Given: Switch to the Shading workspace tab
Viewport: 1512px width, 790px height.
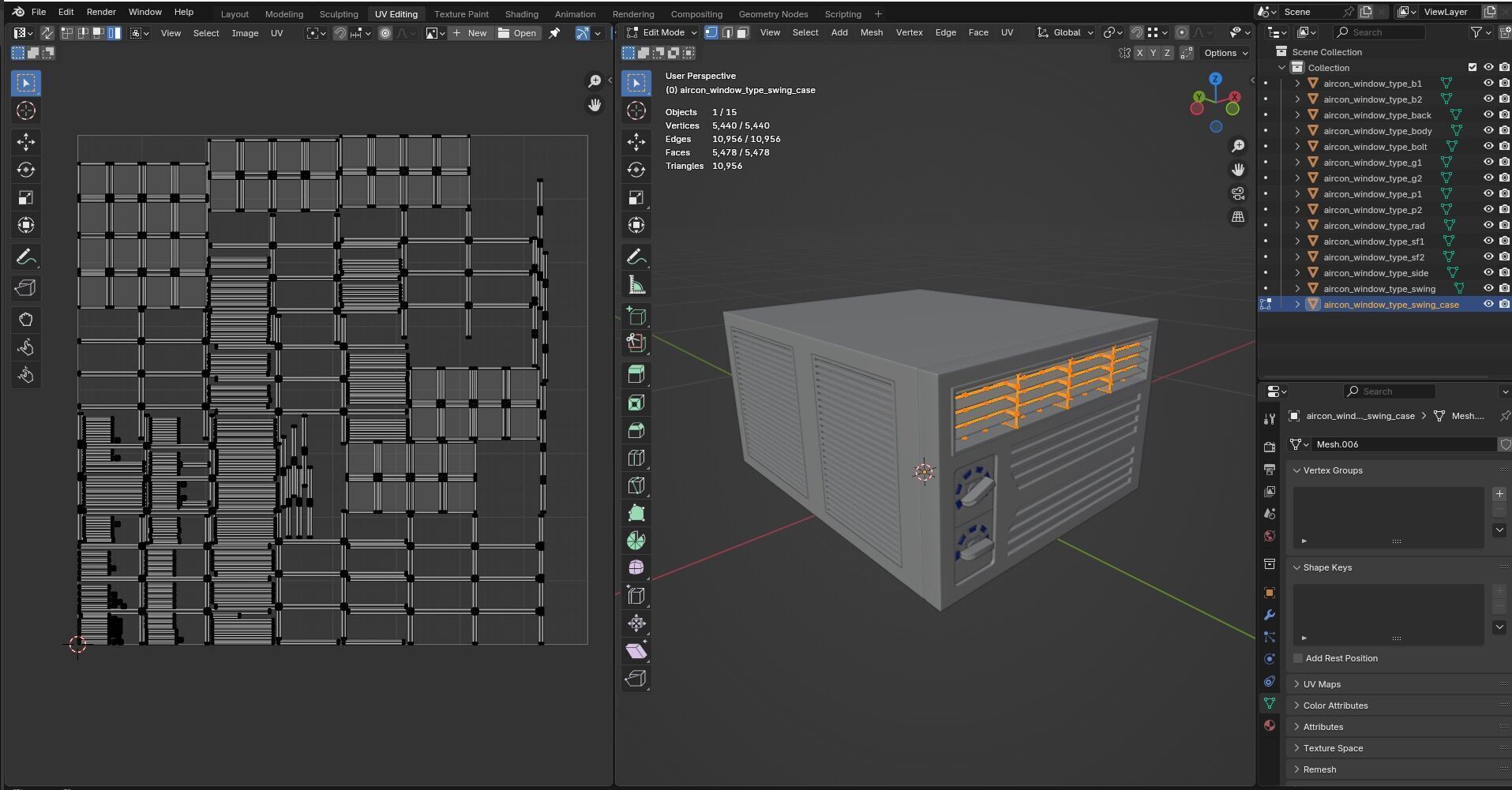Looking at the screenshot, I should coord(521,14).
